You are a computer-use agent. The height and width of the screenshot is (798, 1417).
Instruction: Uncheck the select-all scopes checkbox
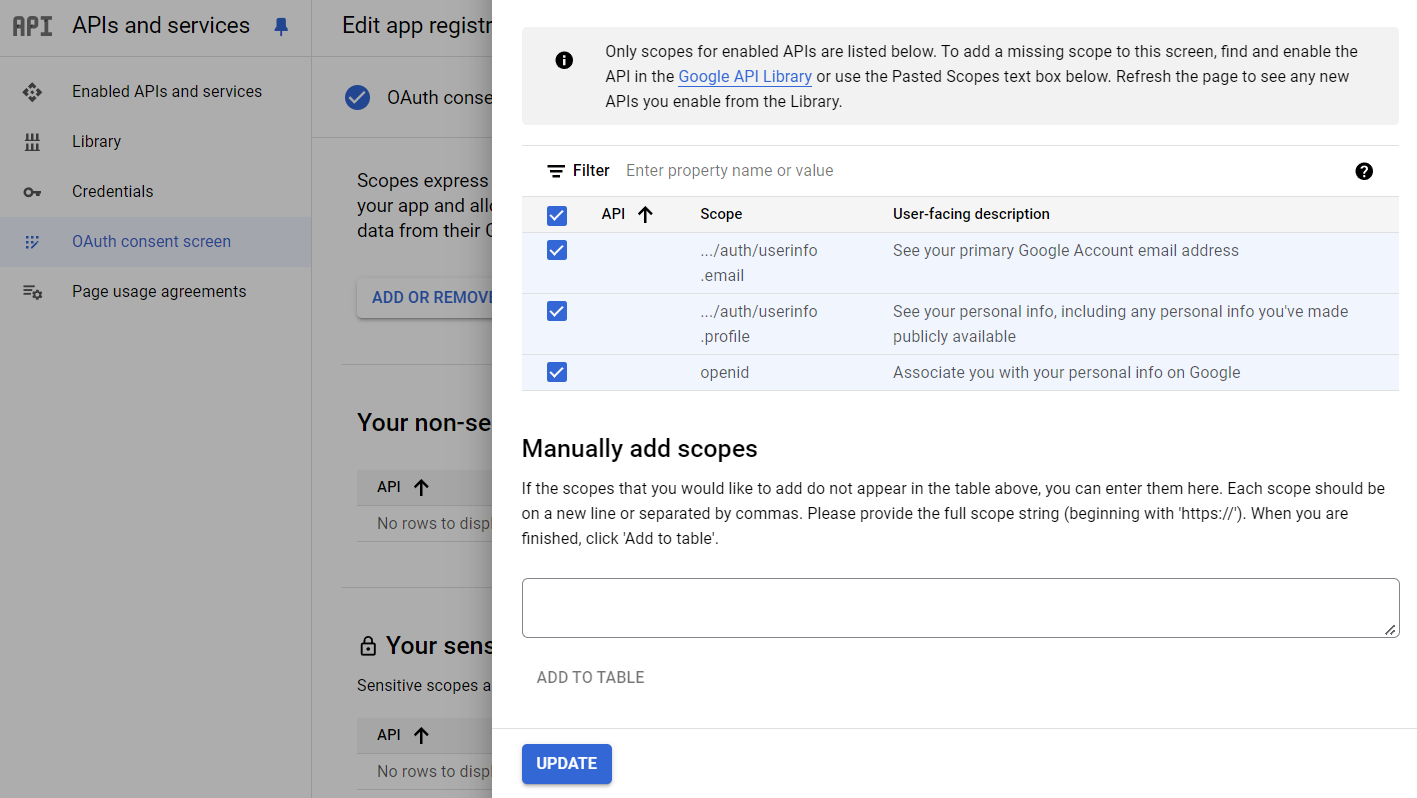tap(556, 214)
